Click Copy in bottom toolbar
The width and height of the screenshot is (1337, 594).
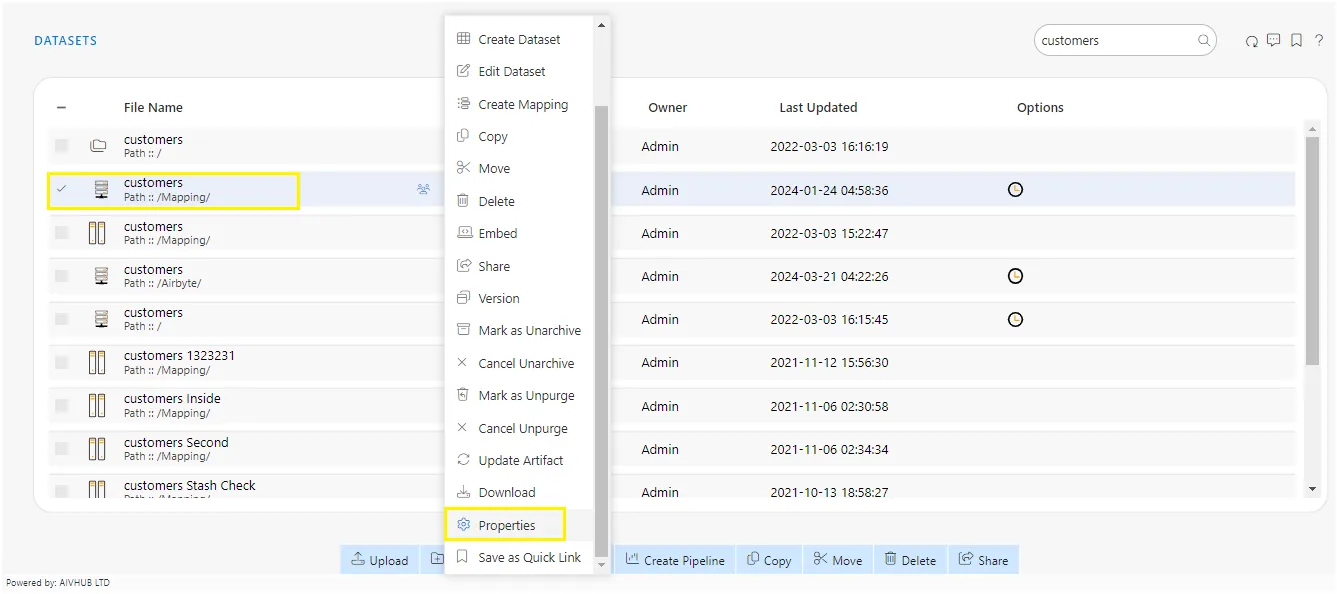pyautogui.click(x=769, y=560)
